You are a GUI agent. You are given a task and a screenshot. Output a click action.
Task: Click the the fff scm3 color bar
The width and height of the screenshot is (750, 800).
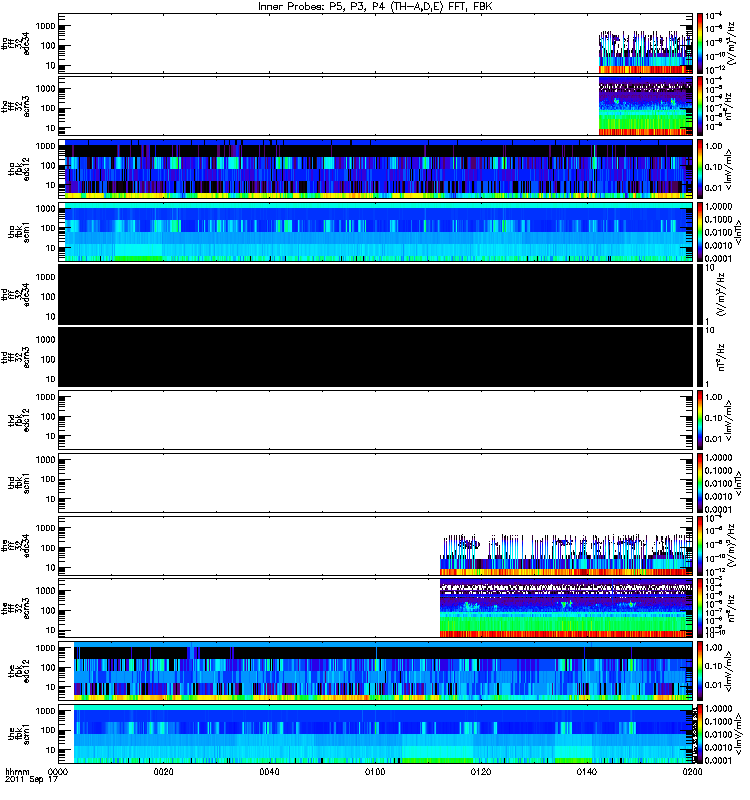click(699, 608)
